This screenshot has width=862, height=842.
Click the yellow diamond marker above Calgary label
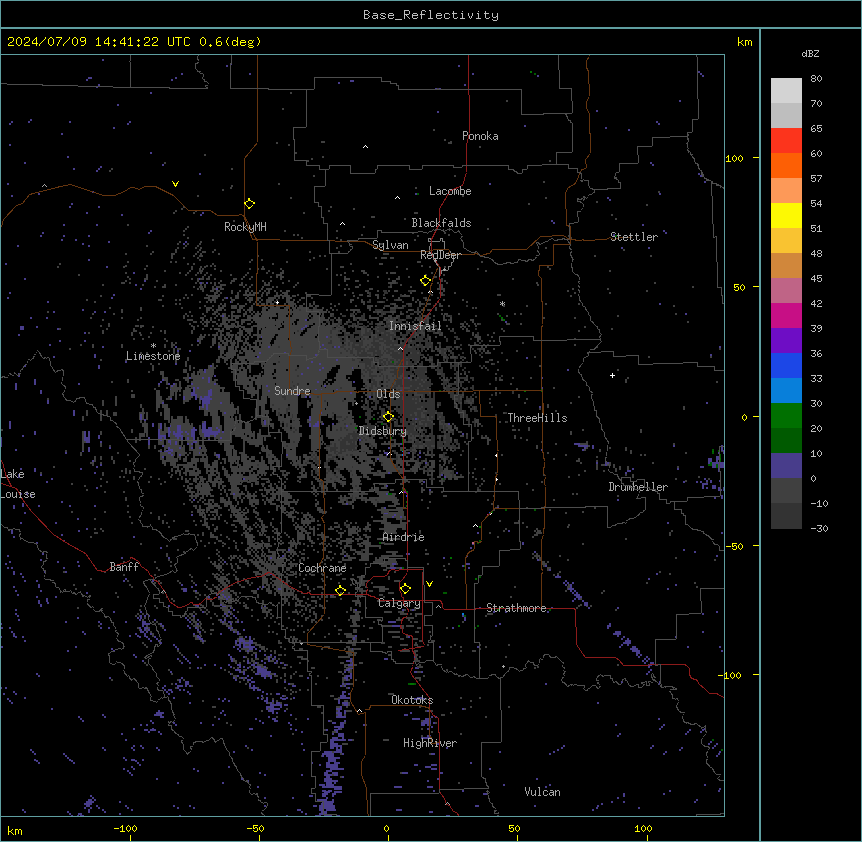[406, 589]
